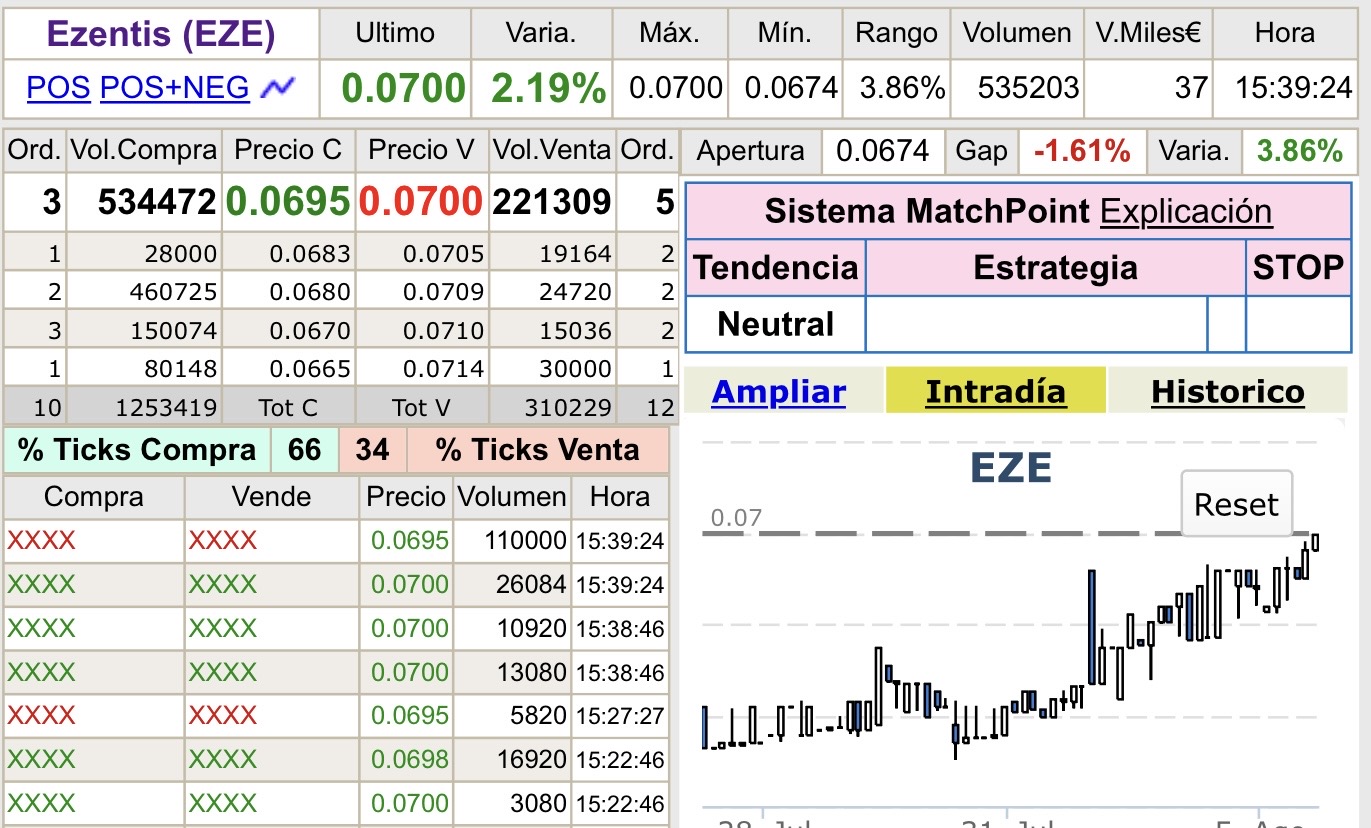Click the ask price 0.0705
The height and width of the screenshot is (828, 1371).
pos(444,254)
